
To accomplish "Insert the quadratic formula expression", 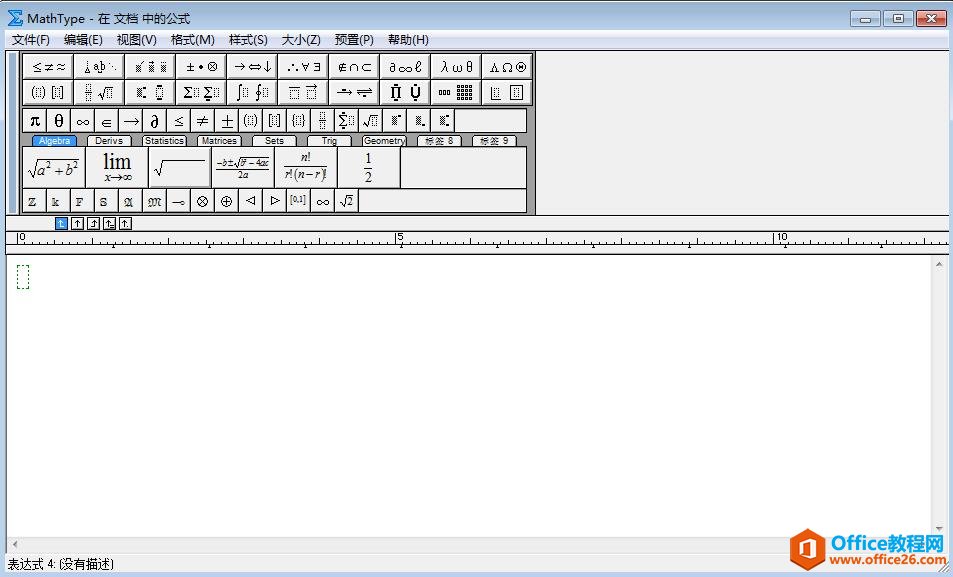I will (x=243, y=168).
